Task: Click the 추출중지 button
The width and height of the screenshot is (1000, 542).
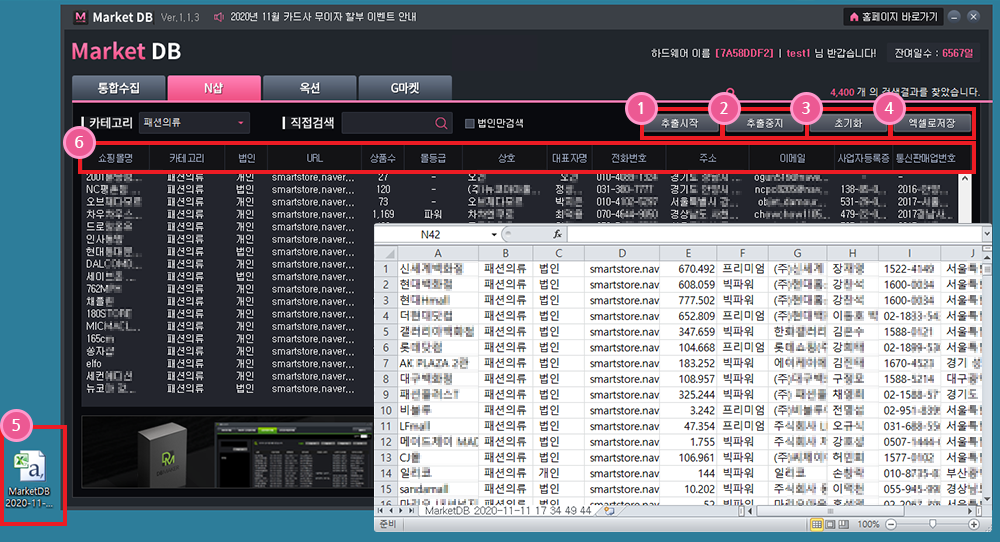Action: pos(764,123)
